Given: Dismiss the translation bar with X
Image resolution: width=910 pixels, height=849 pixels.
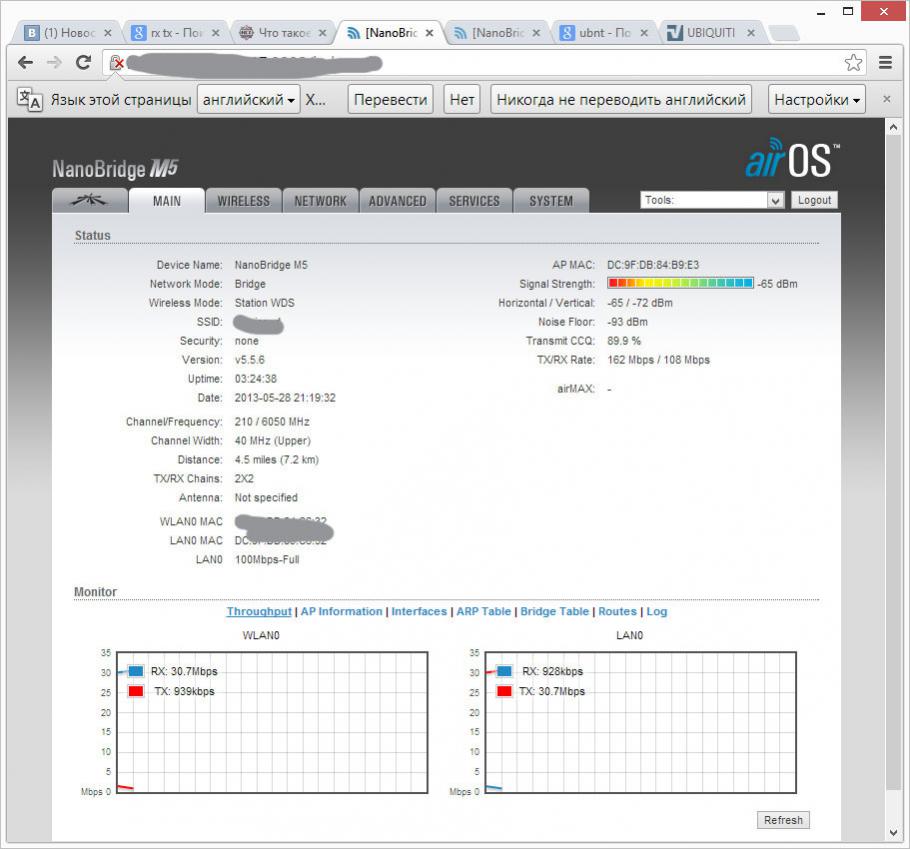Looking at the screenshot, I should tap(886, 99).
